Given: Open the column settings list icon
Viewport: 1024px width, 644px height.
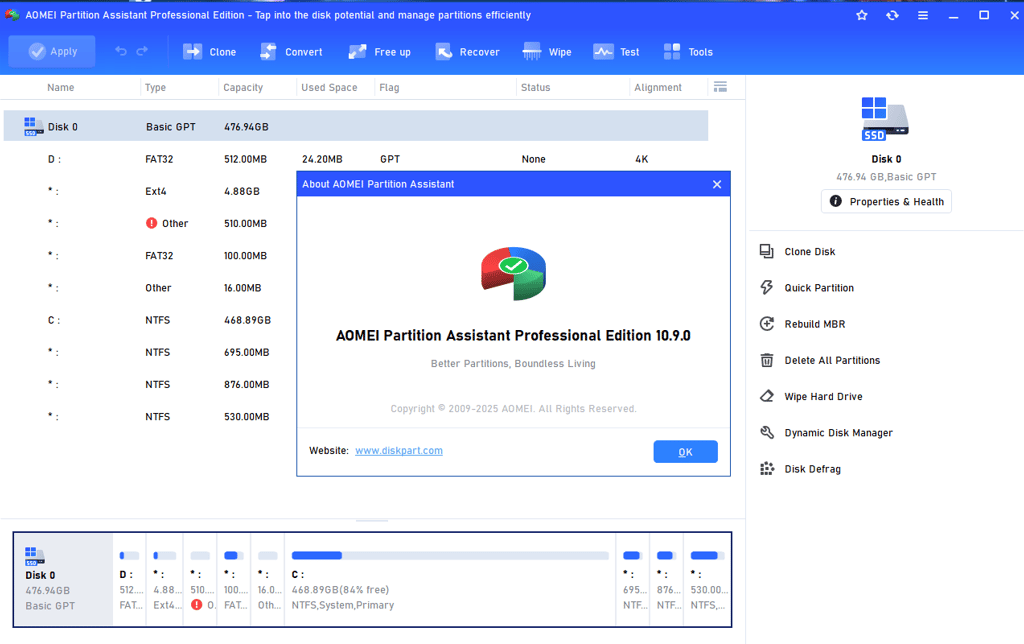Looking at the screenshot, I should (x=720, y=87).
